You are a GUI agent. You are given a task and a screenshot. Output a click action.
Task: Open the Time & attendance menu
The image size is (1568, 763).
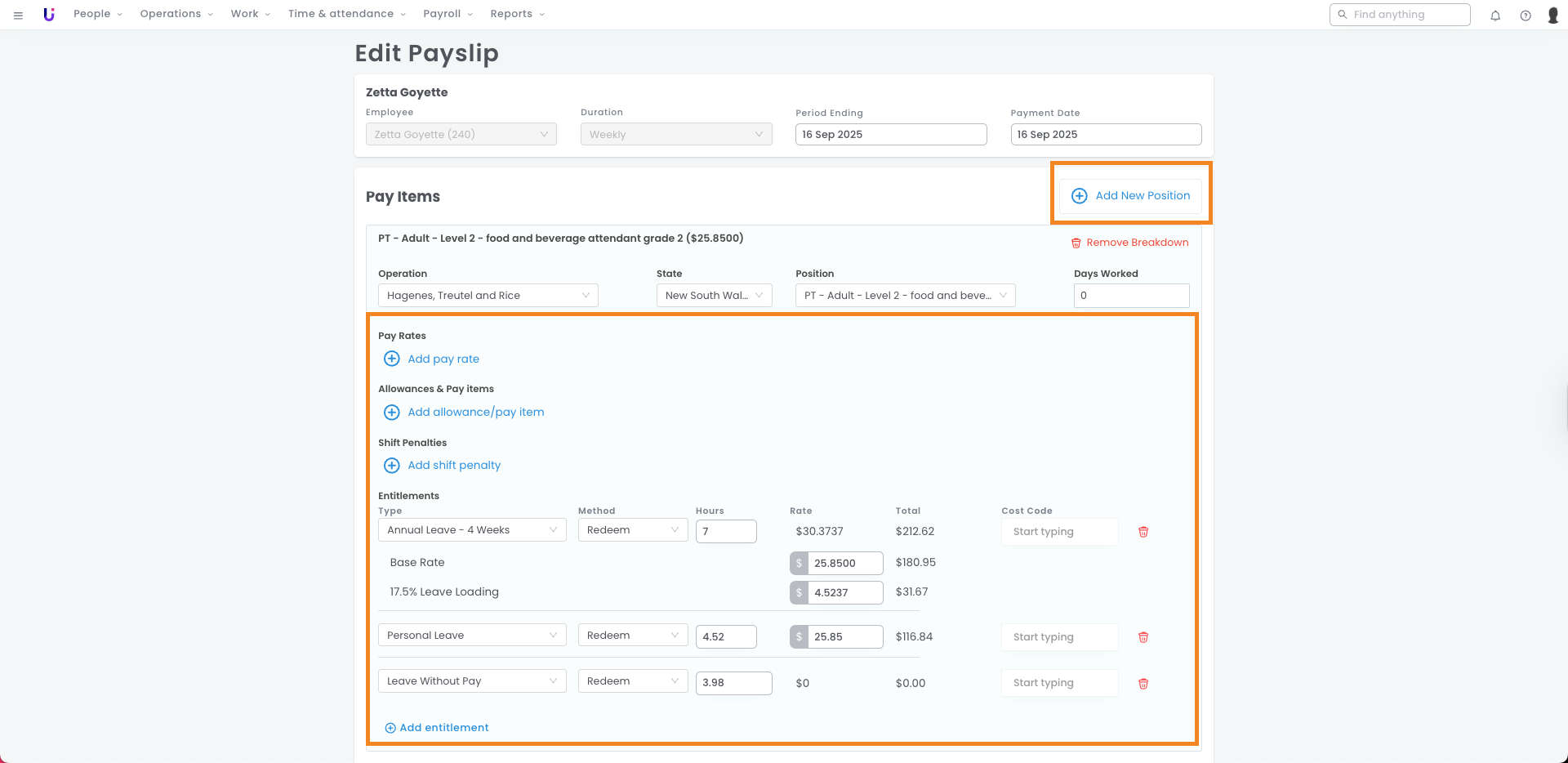click(x=346, y=14)
